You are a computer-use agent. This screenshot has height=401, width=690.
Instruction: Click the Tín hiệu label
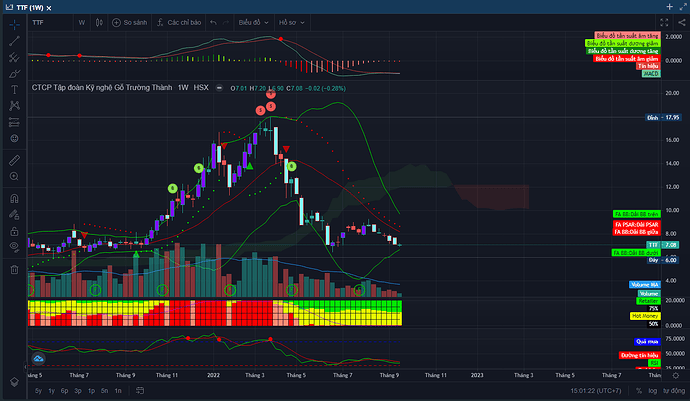tap(648, 66)
